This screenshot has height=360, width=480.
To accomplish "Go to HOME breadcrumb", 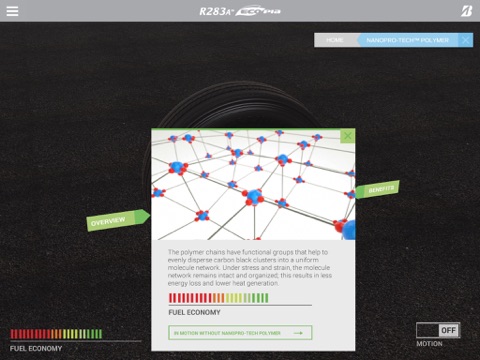I will (335, 40).
